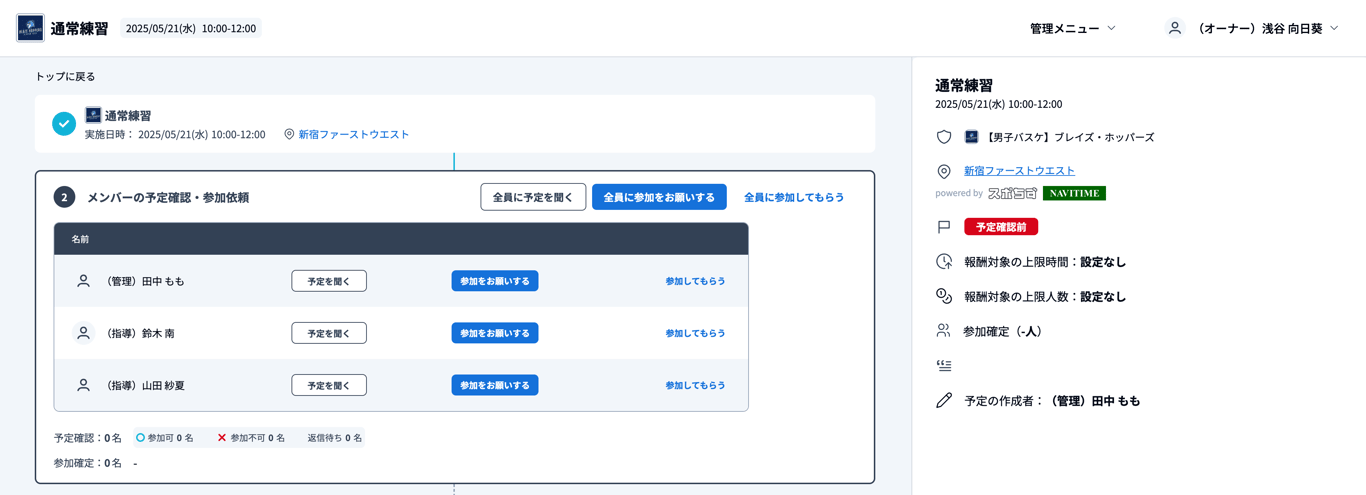The width and height of the screenshot is (1366, 495).
Task: Click the shield icon in the right panel
Action: (944, 137)
